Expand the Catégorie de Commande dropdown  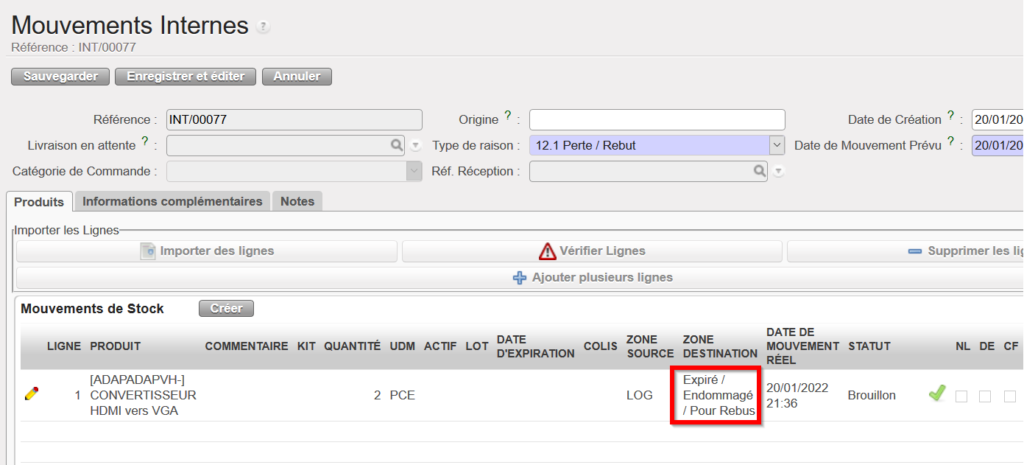point(414,171)
